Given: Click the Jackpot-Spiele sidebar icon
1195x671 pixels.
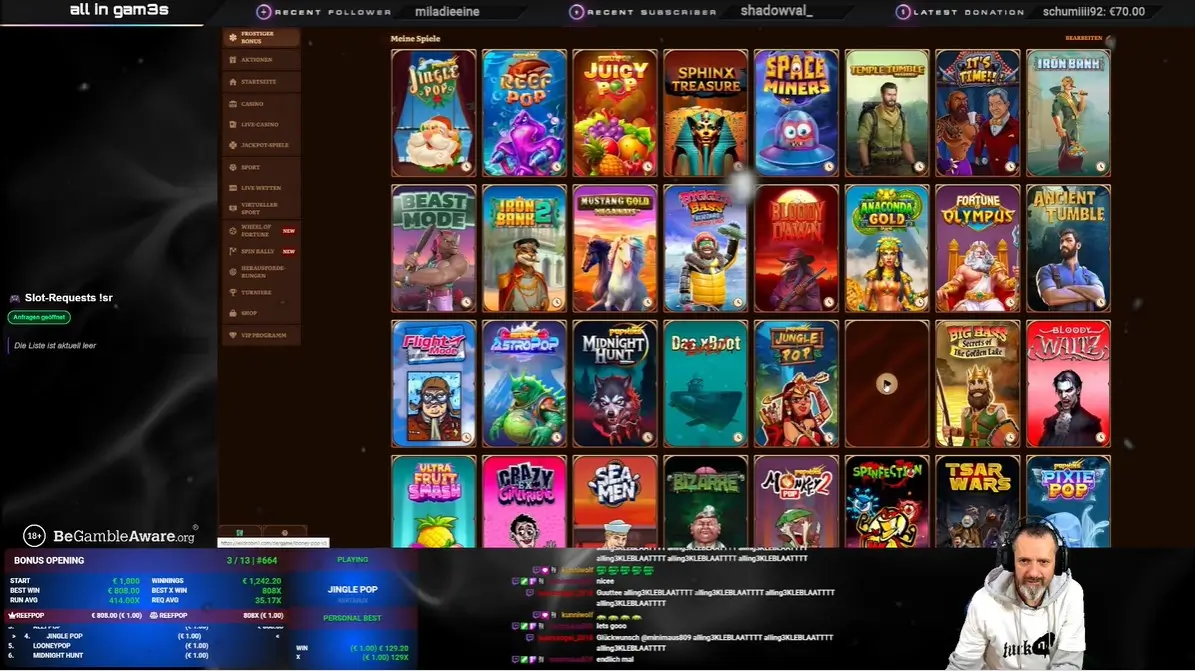Looking at the screenshot, I should coord(232,145).
